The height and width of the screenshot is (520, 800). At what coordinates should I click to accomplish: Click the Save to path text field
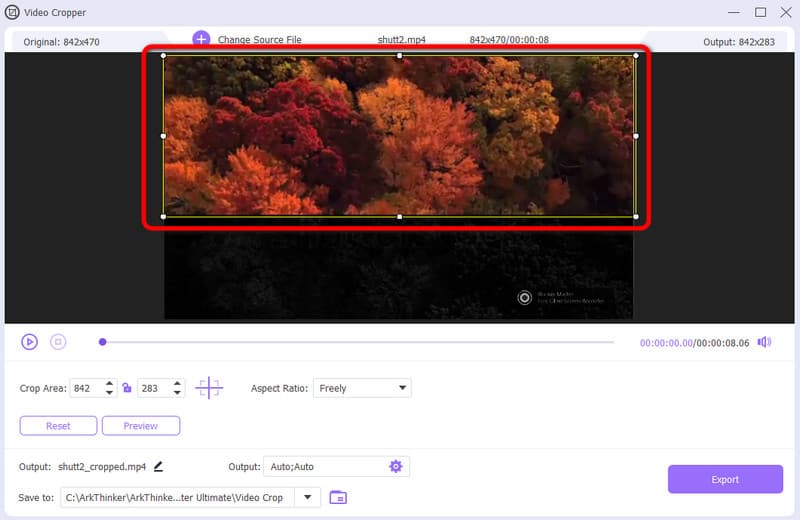point(177,497)
